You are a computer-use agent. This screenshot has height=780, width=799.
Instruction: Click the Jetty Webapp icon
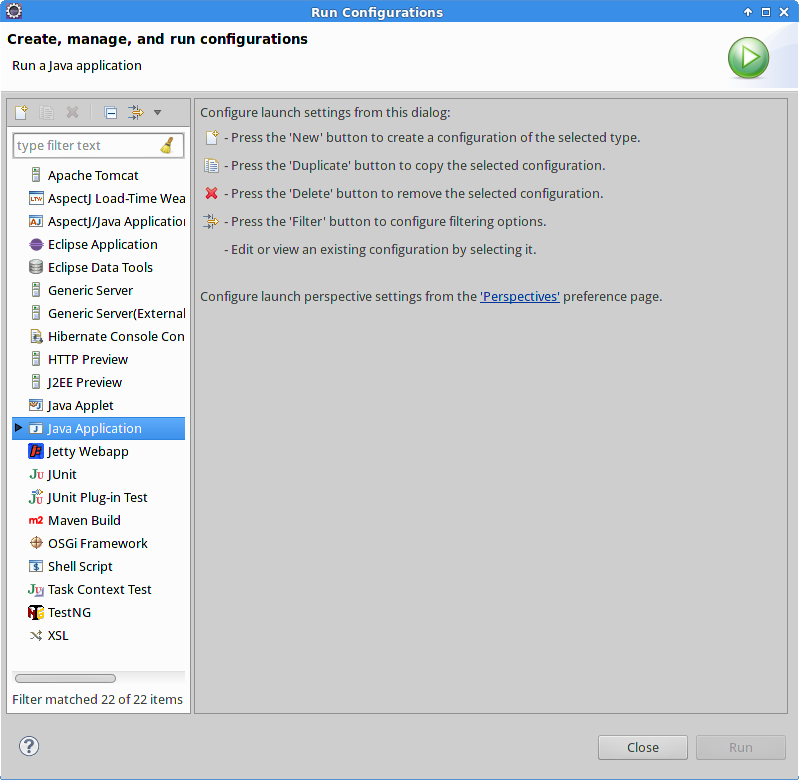coord(36,451)
